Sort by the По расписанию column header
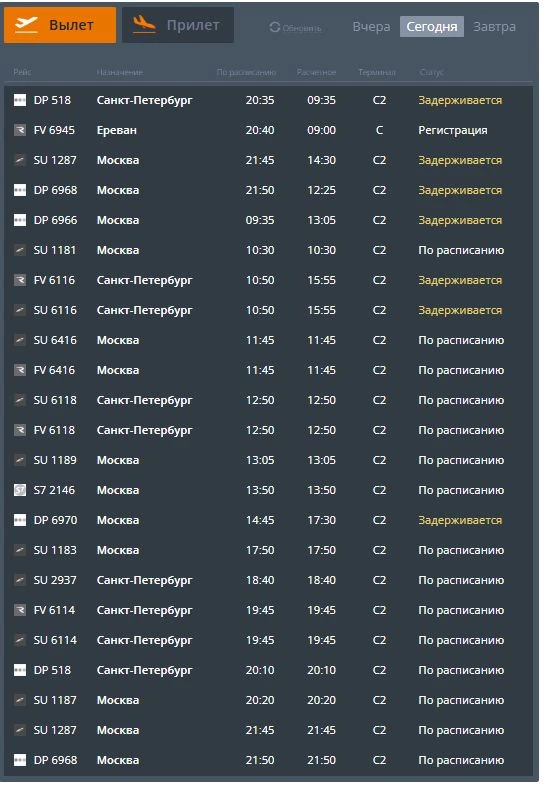 [246, 72]
